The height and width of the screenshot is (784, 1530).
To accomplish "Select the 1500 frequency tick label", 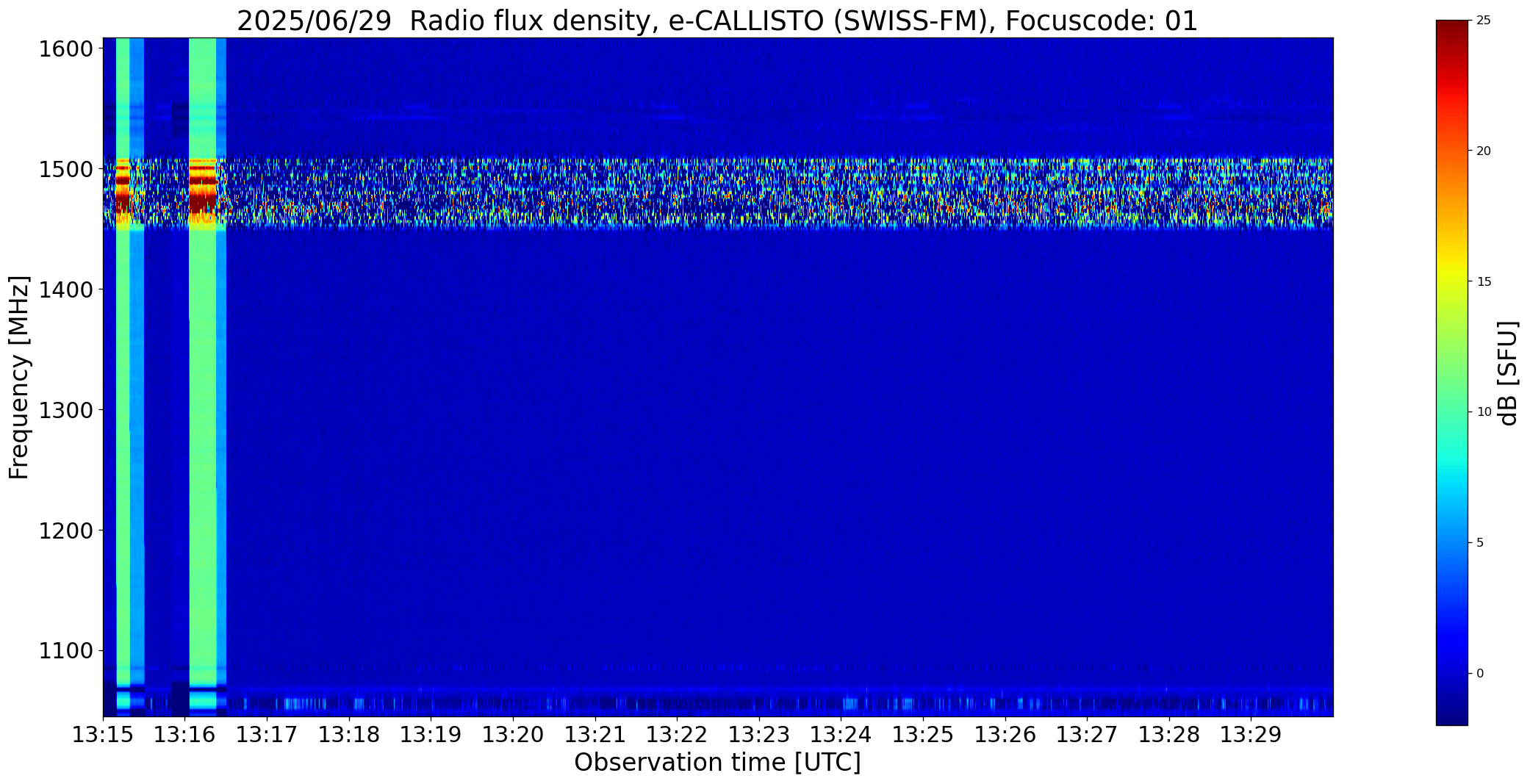I will pos(66,170).
